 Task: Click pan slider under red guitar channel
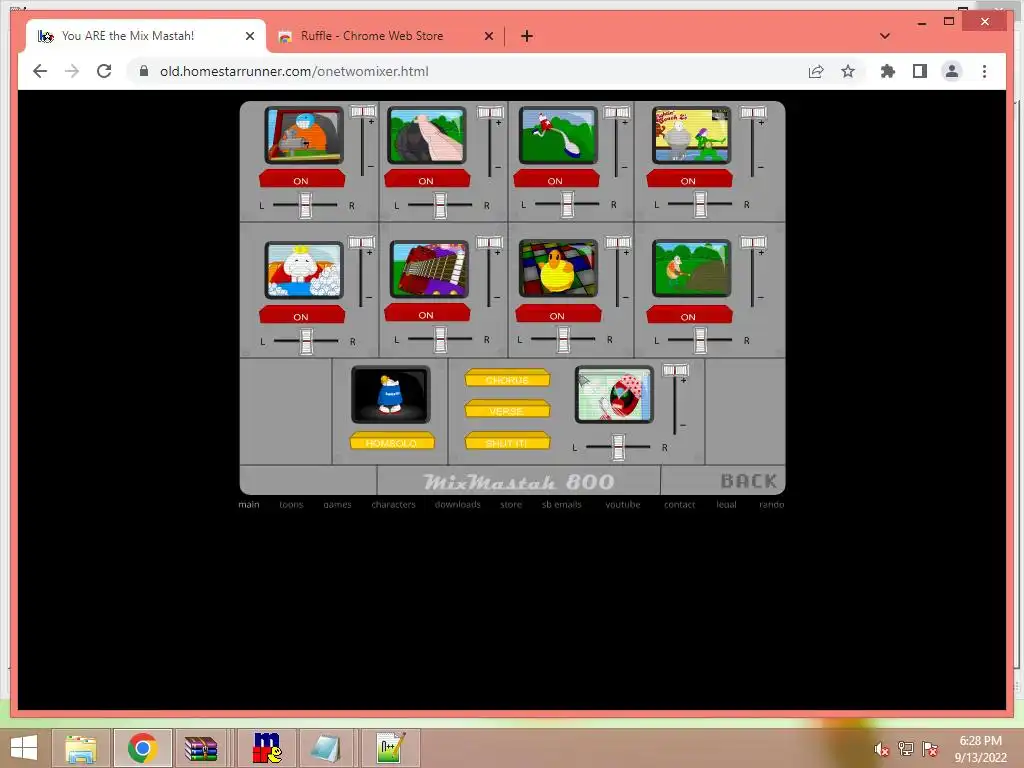pos(440,340)
